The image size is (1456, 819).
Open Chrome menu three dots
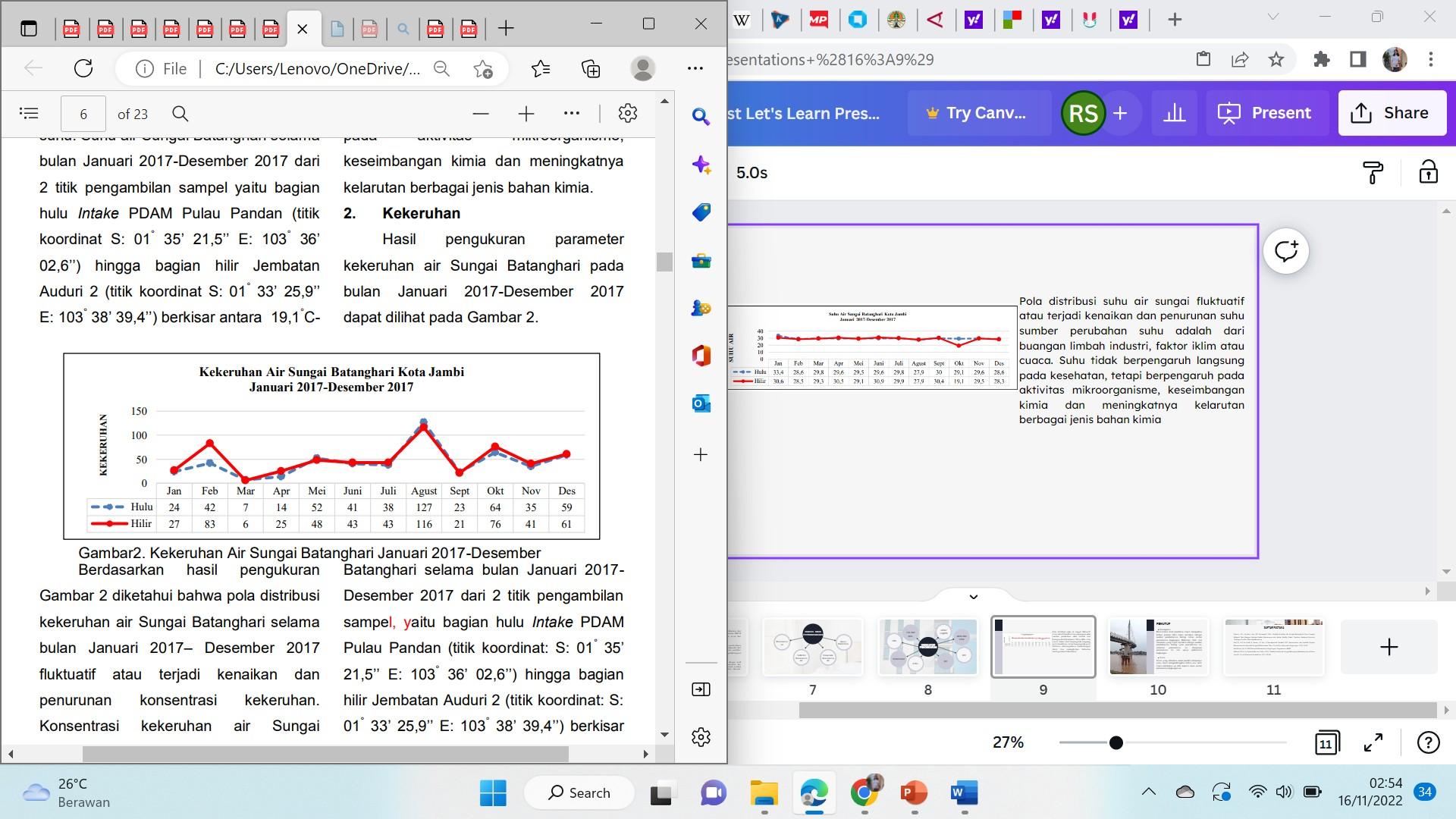(x=1431, y=59)
